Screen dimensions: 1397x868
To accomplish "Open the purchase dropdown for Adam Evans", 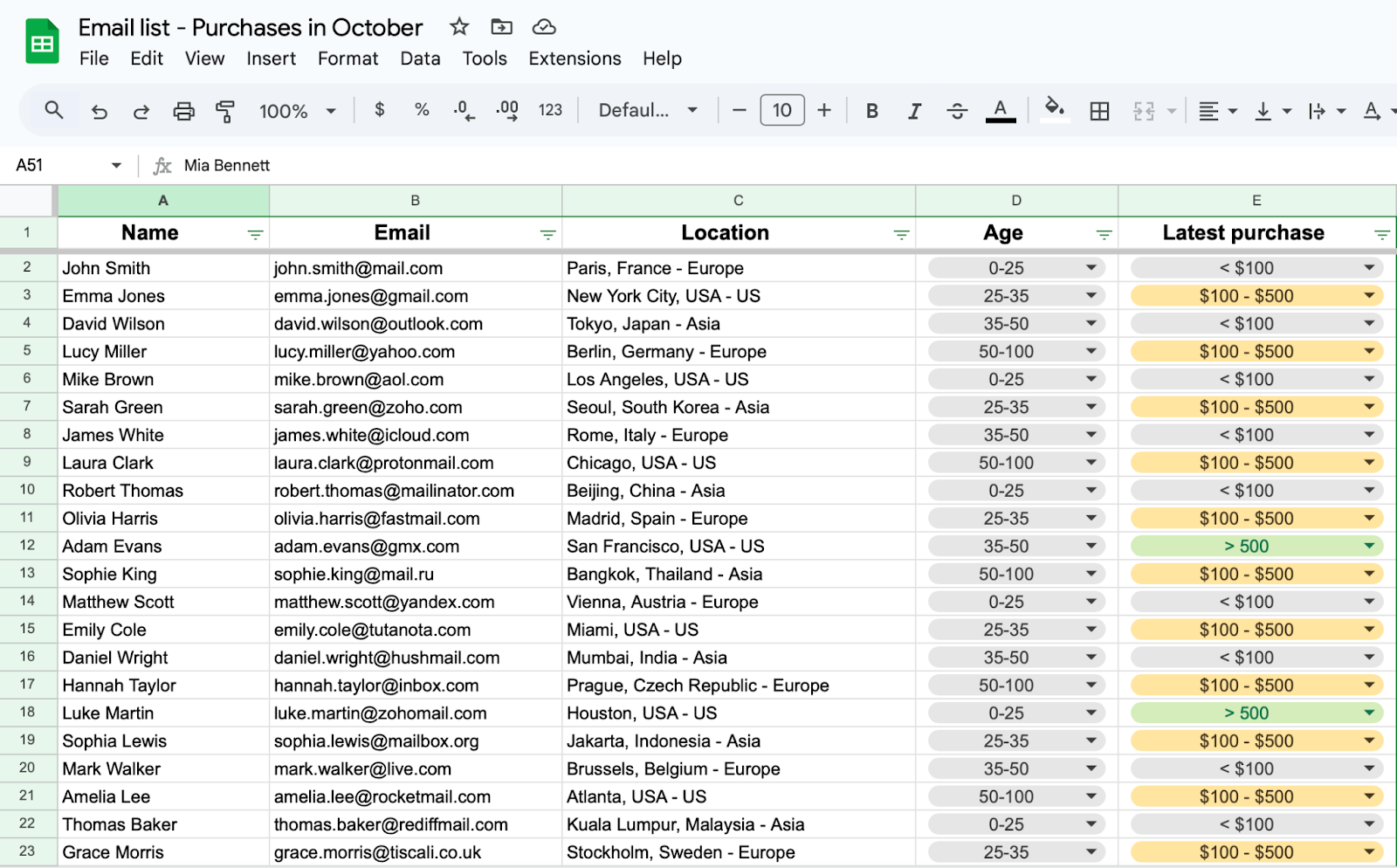I will 1368,546.
